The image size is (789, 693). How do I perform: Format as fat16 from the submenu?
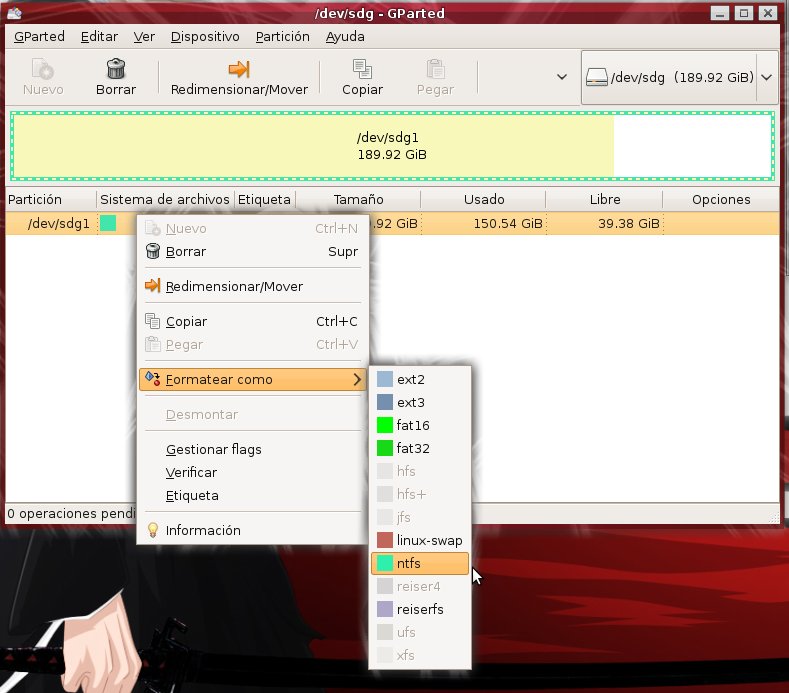(x=420, y=425)
